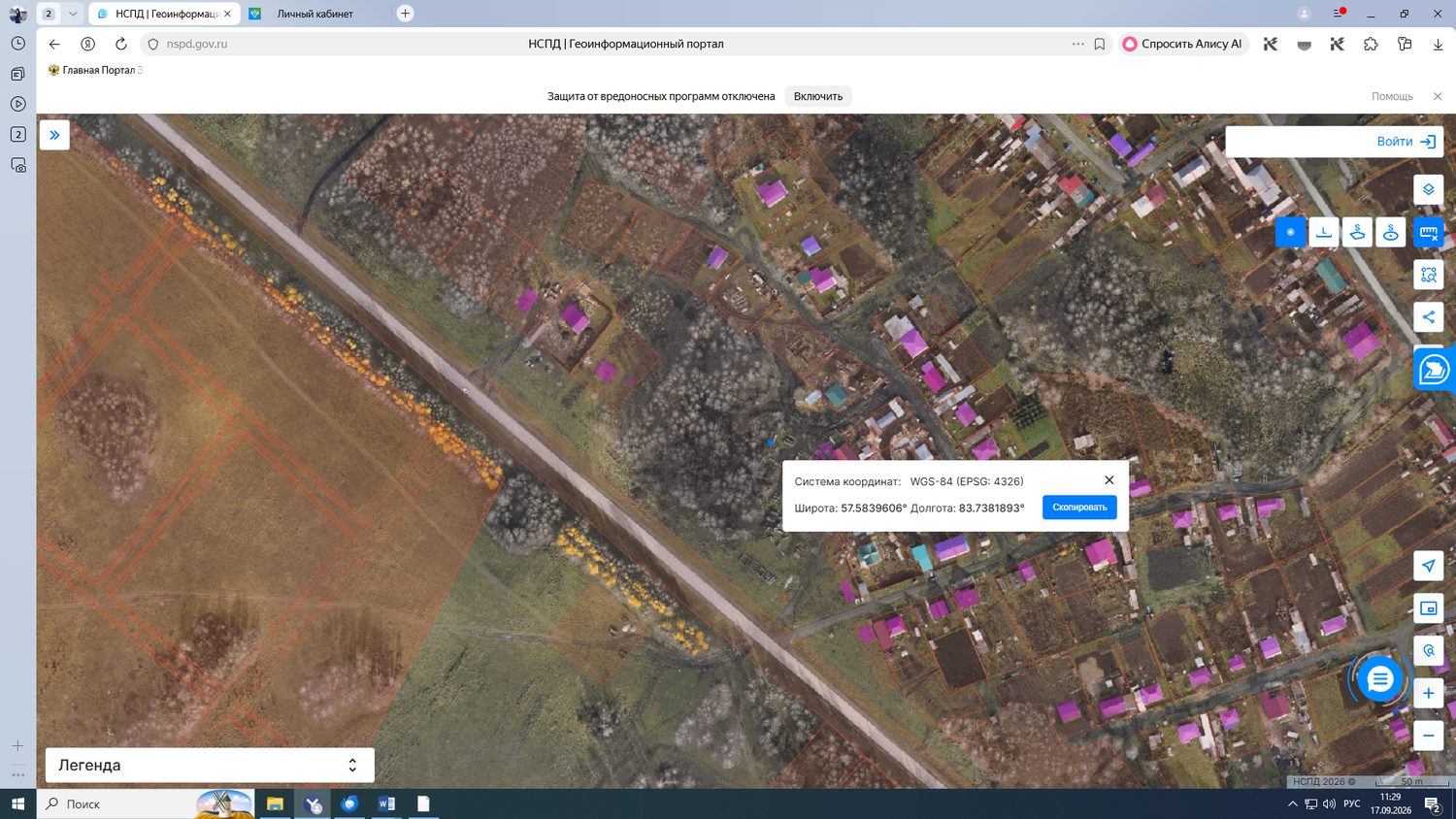Click the nspd.gov.ru address field
Viewport: 1456px width, 819px height.
[x=197, y=44]
